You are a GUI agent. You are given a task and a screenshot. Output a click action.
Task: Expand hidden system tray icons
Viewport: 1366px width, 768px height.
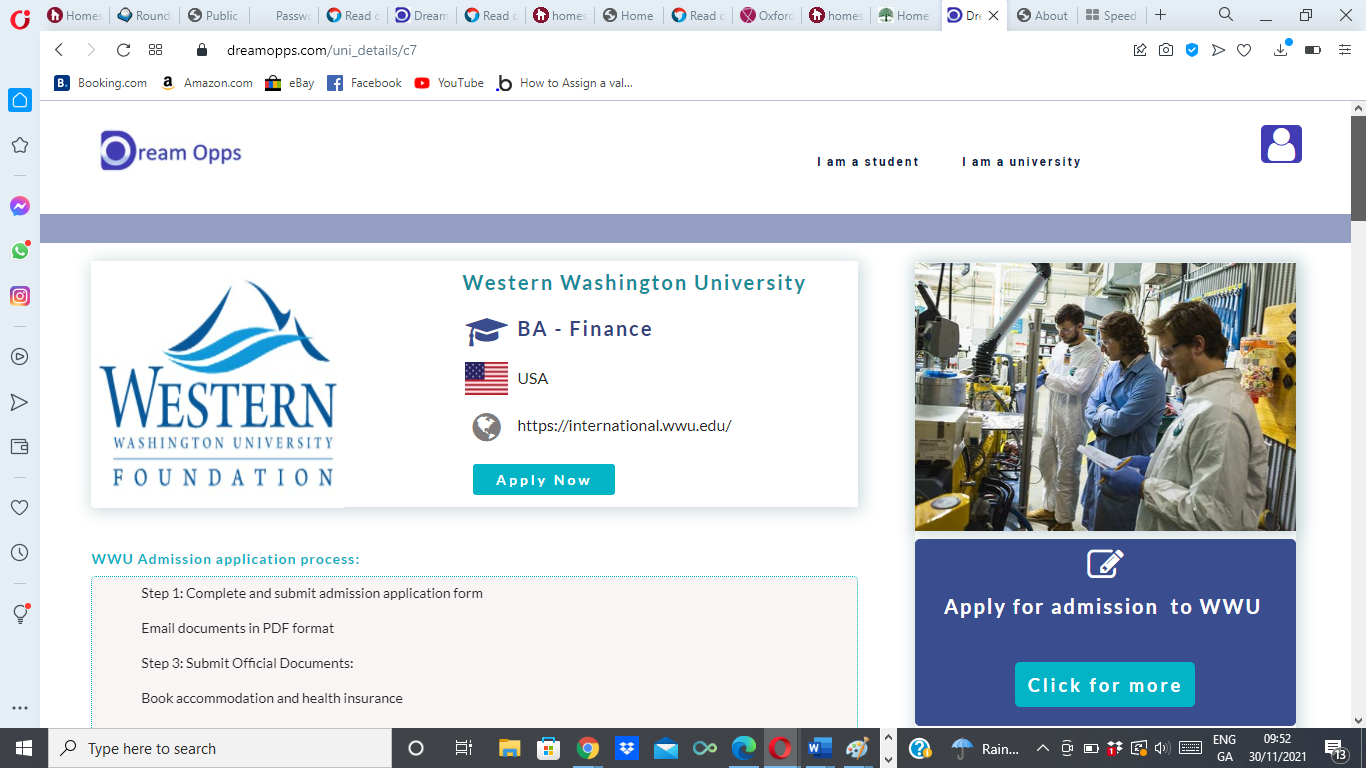coord(1042,748)
